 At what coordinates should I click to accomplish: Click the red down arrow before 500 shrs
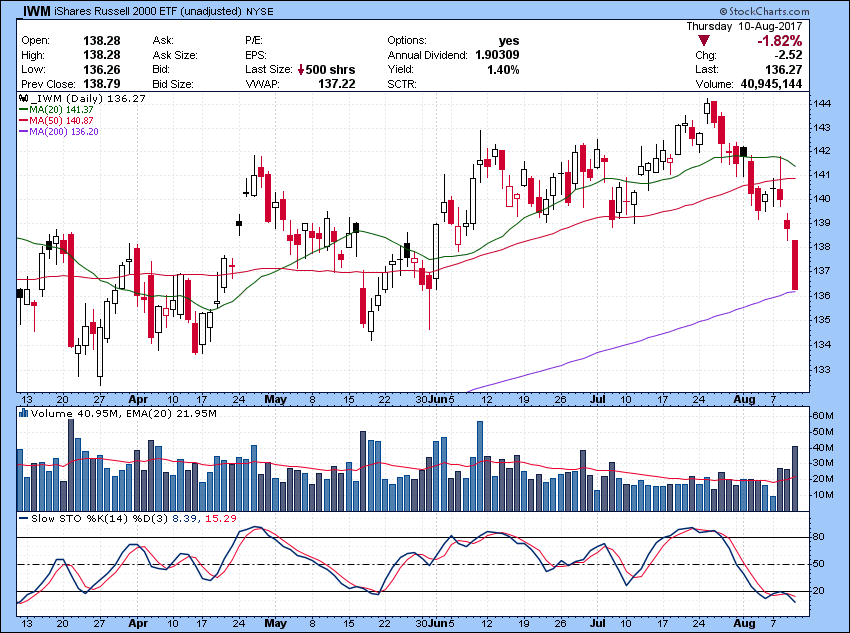(x=301, y=70)
